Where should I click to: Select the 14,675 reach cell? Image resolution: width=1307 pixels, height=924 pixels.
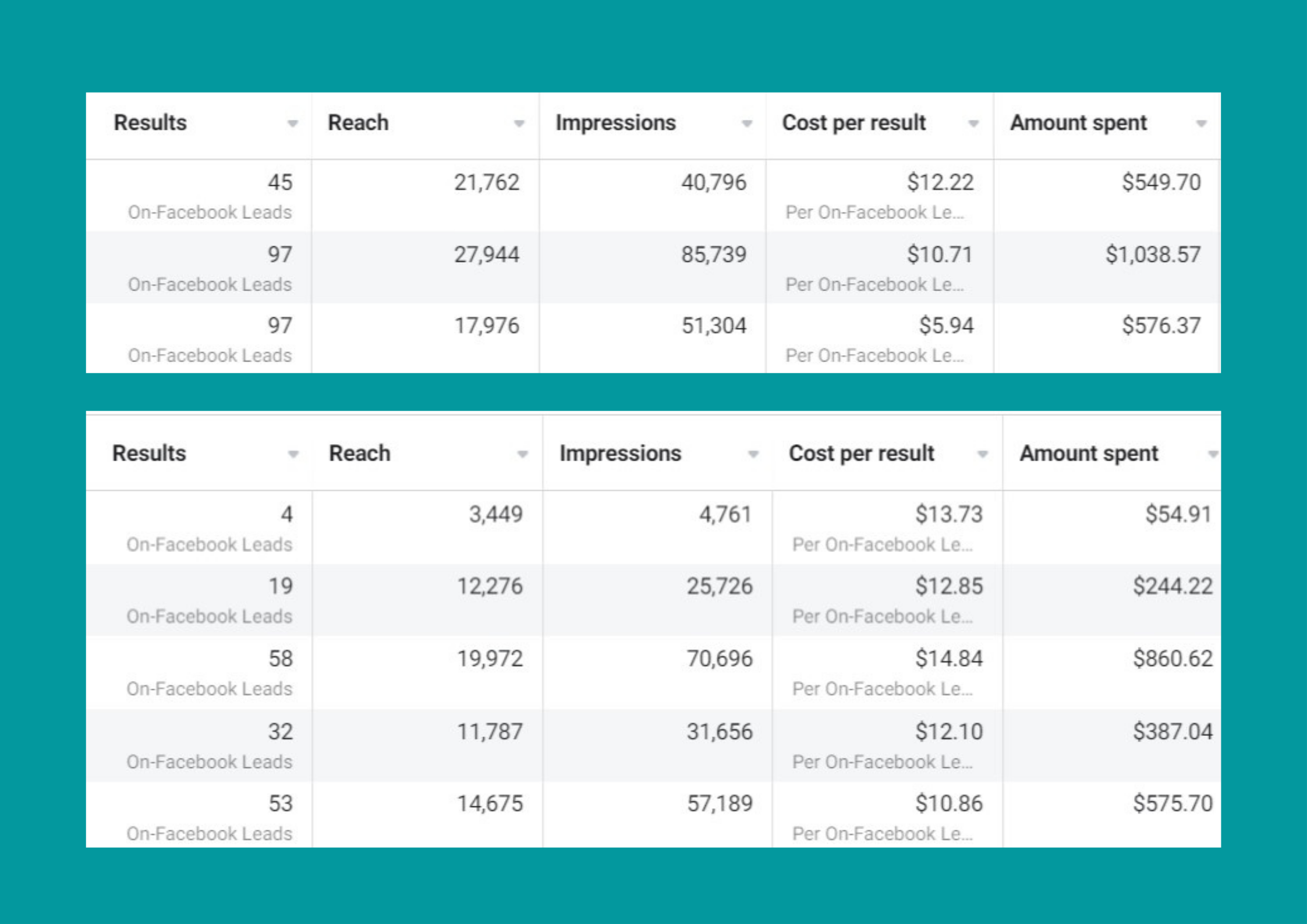coord(490,803)
